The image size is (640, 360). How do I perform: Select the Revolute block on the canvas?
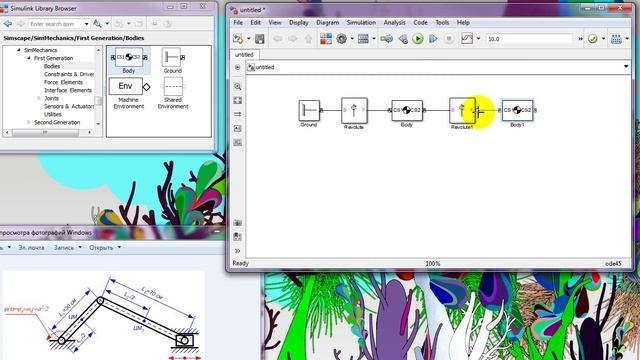(354, 111)
